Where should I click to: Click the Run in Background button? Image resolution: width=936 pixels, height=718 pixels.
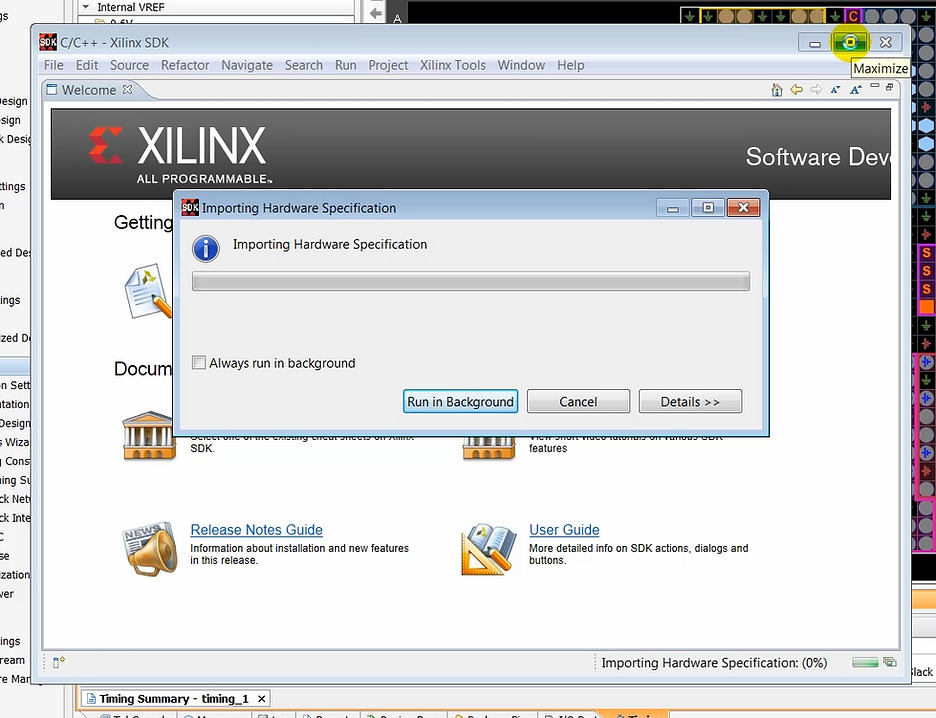click(x=460, y=401)
